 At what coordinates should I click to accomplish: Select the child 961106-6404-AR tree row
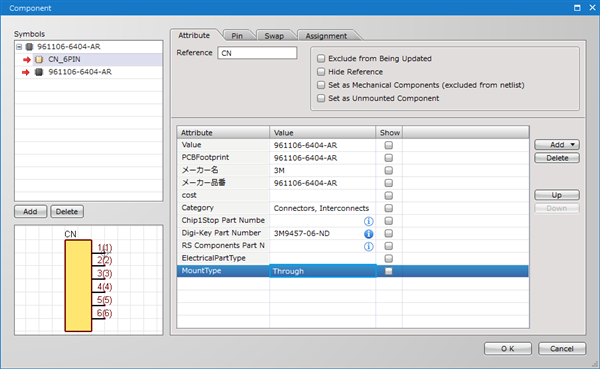[x=89, y=72]
